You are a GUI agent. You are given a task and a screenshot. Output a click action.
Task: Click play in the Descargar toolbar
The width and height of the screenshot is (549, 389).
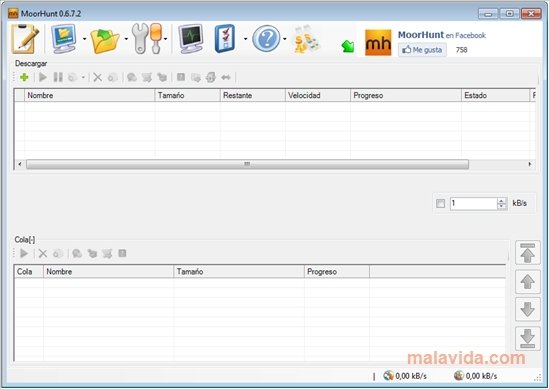tap(43, 77)
